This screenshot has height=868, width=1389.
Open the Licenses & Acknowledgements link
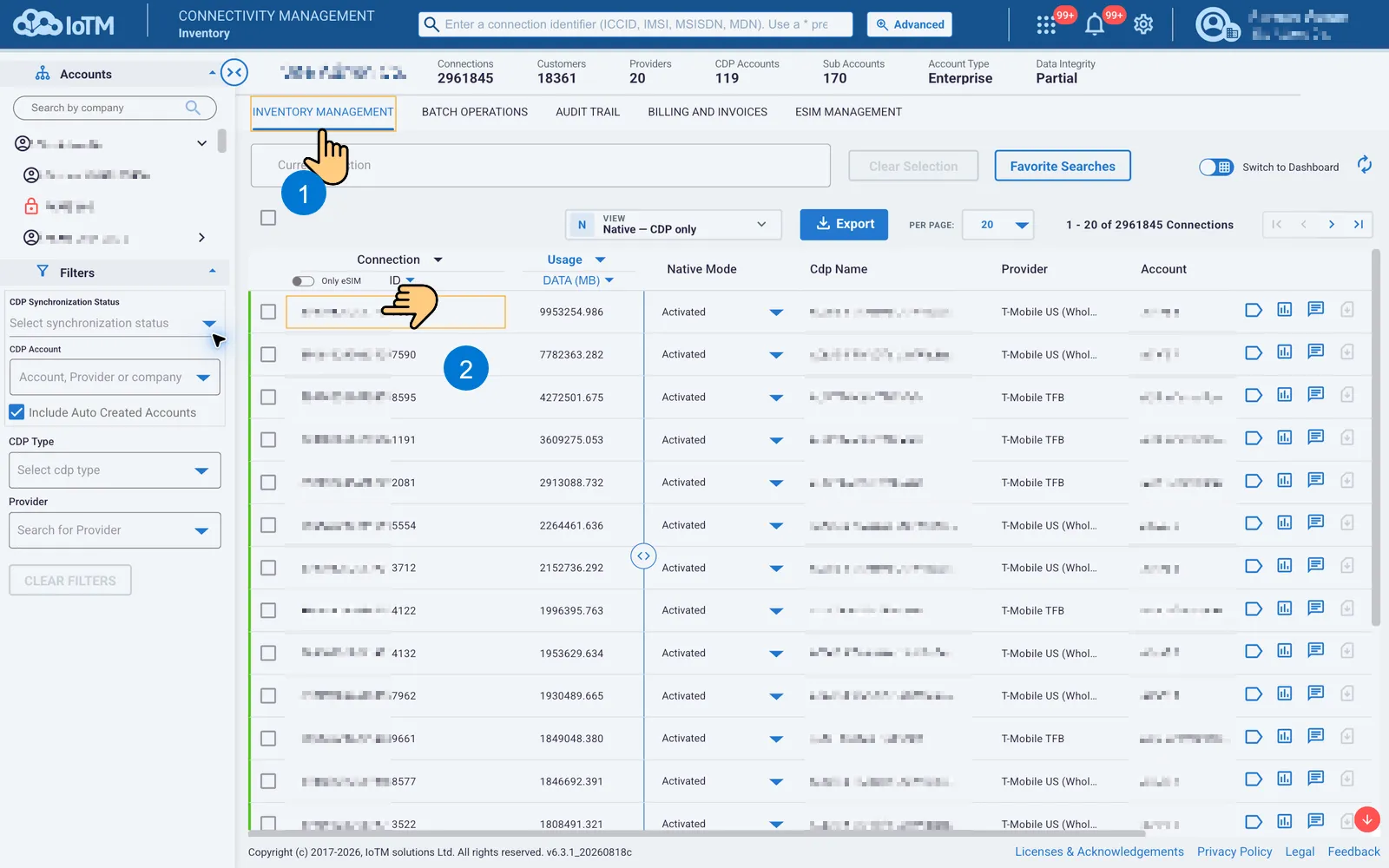click(x=1100, y=852)
